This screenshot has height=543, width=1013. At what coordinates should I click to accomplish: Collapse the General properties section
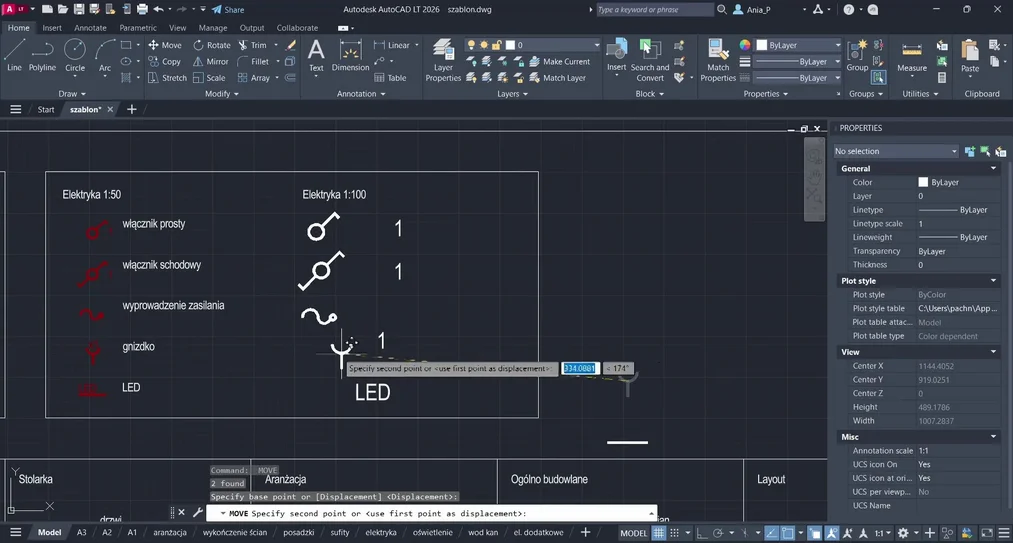click(x=993, y=169)
